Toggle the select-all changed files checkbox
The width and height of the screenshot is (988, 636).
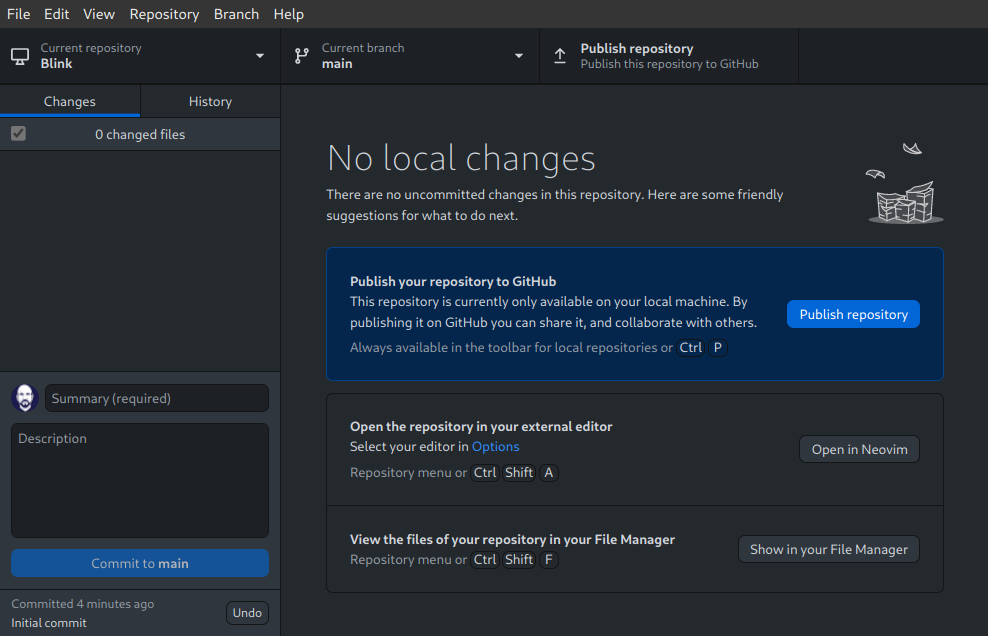pos(18,134)
